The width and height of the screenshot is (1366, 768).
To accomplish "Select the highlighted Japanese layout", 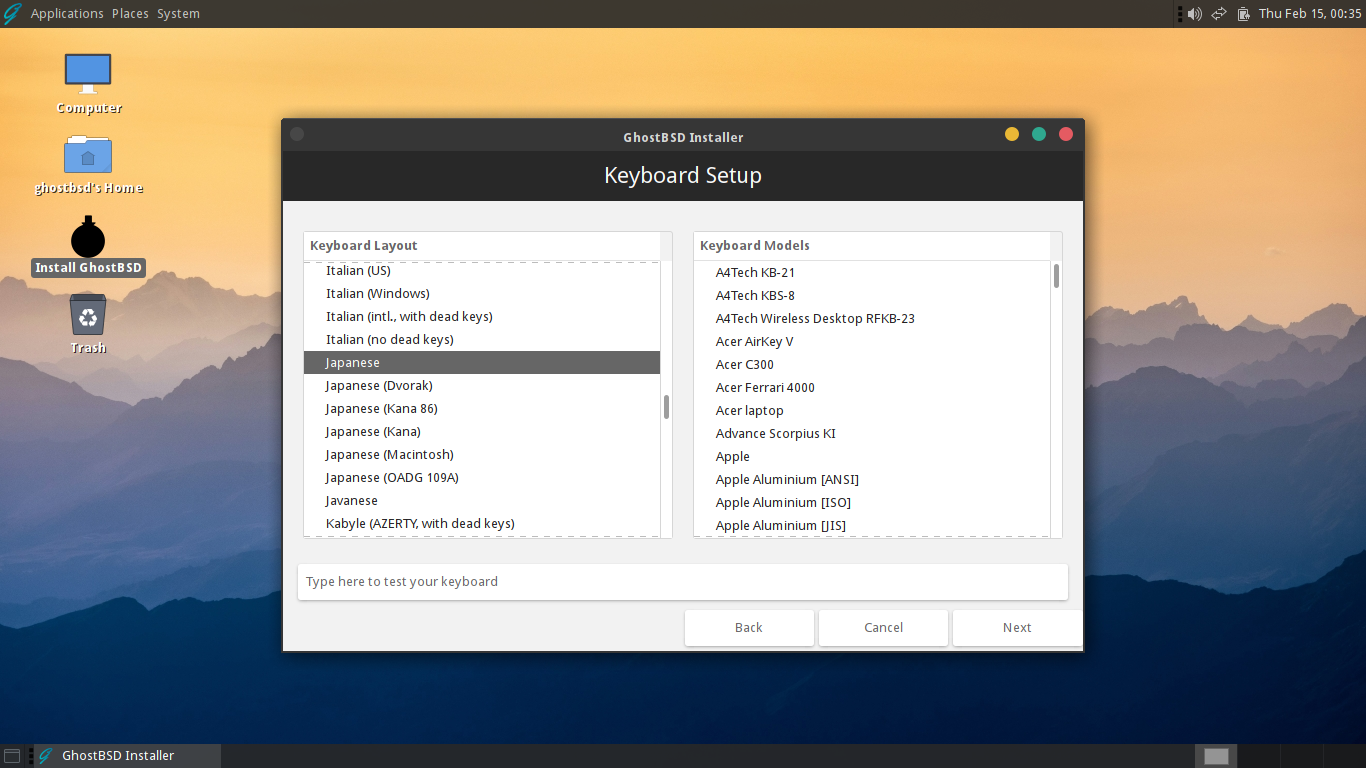I will coord(482,363).
